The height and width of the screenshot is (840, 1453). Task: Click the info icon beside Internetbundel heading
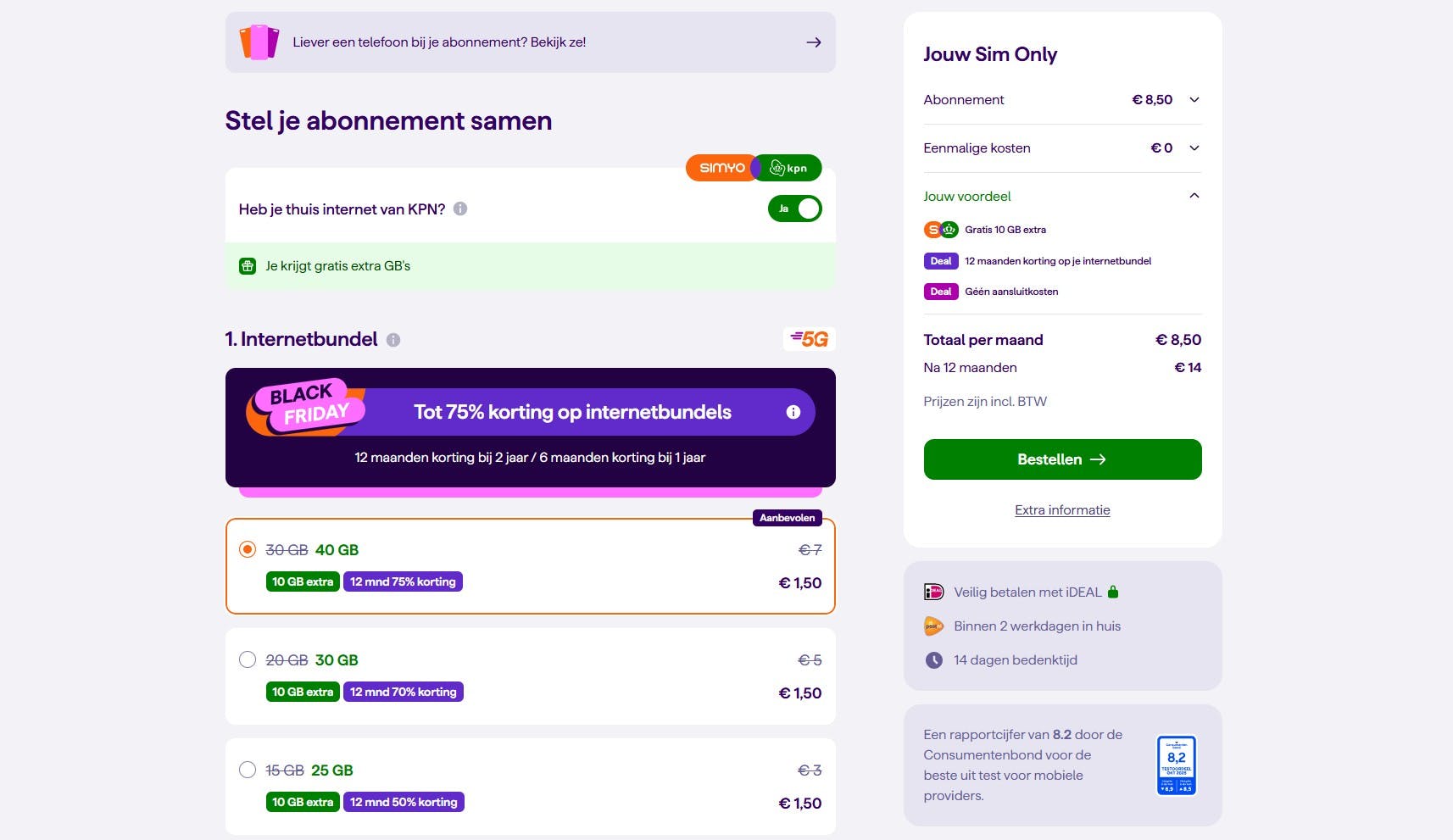point(393,340)
